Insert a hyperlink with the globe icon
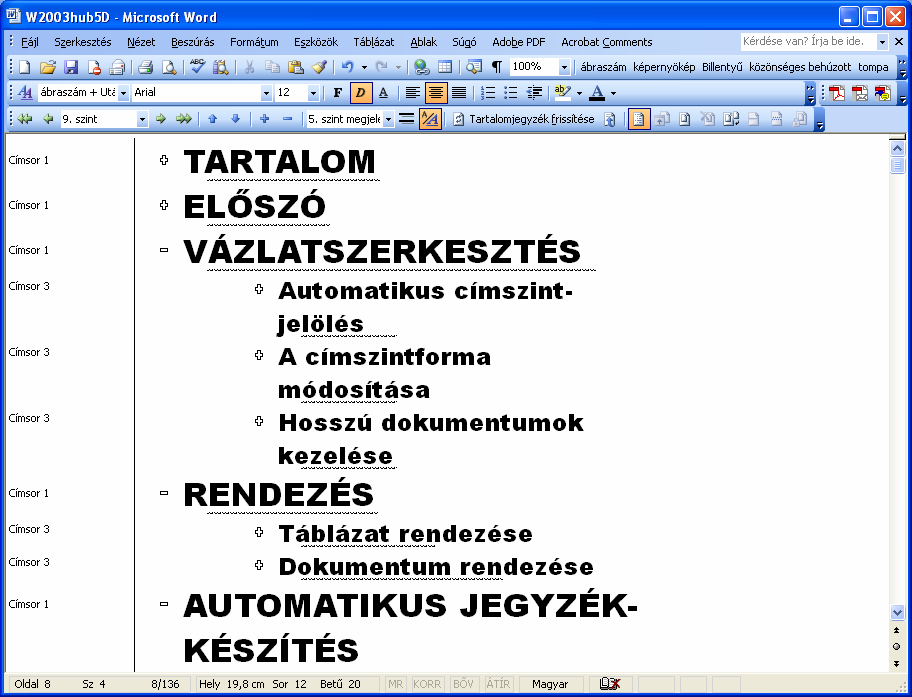912x697 pixels. [422, 67]
